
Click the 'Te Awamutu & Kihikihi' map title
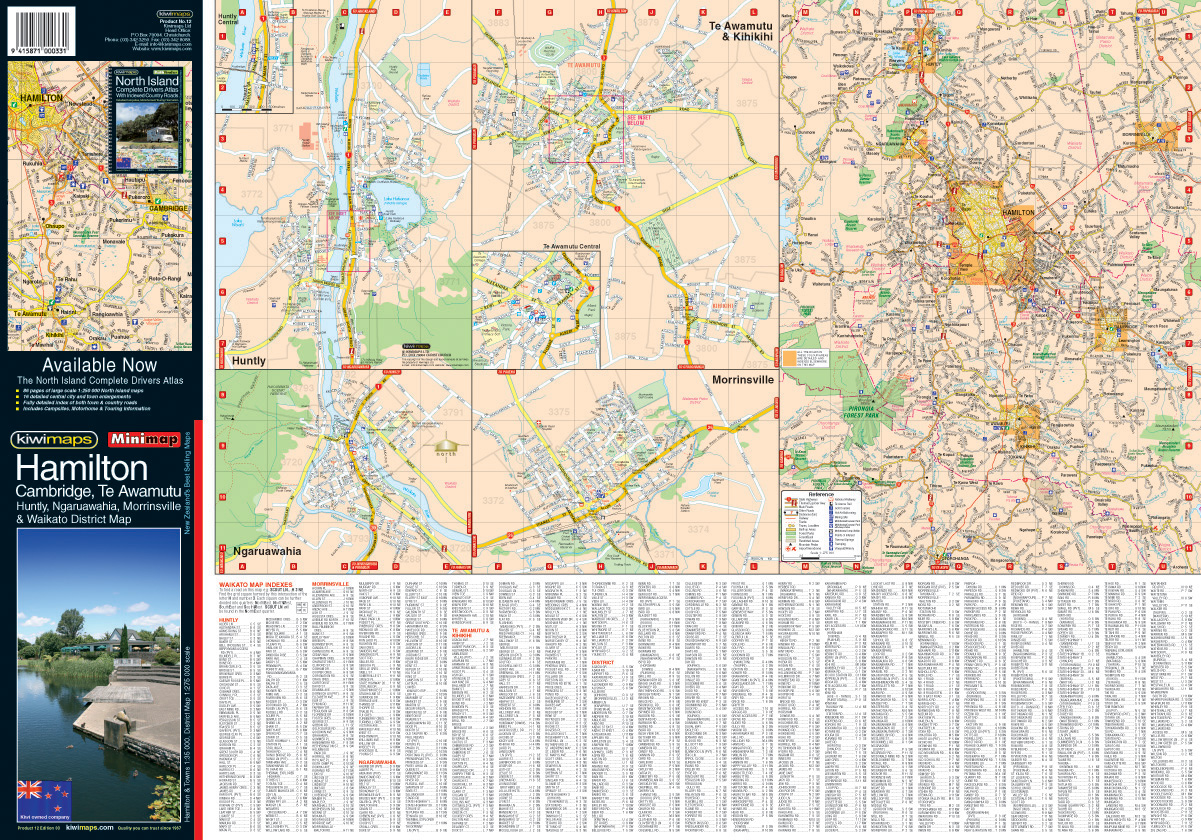tap(741, 30)
